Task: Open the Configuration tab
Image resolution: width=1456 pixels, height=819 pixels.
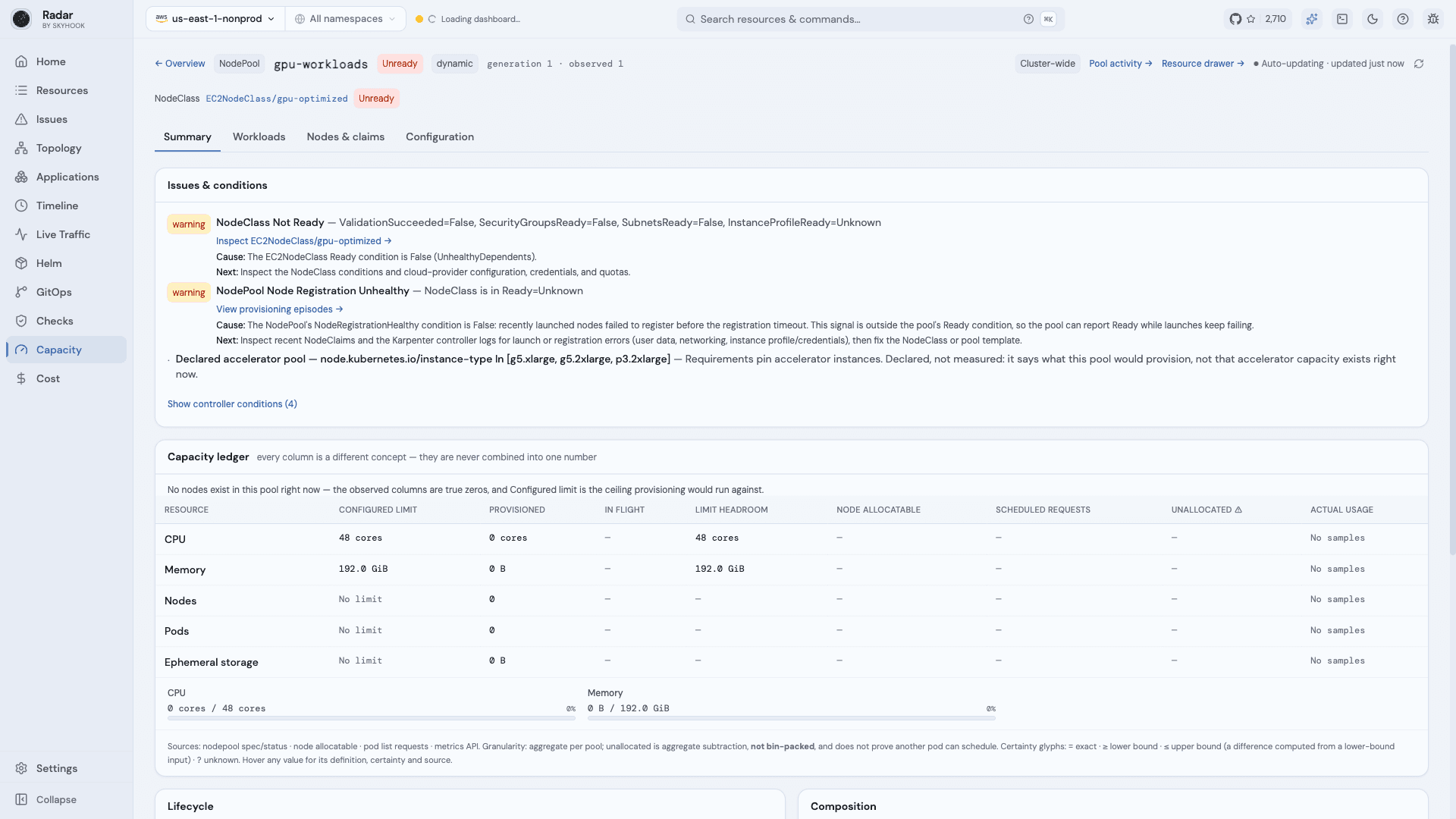Action: (440, 137)
